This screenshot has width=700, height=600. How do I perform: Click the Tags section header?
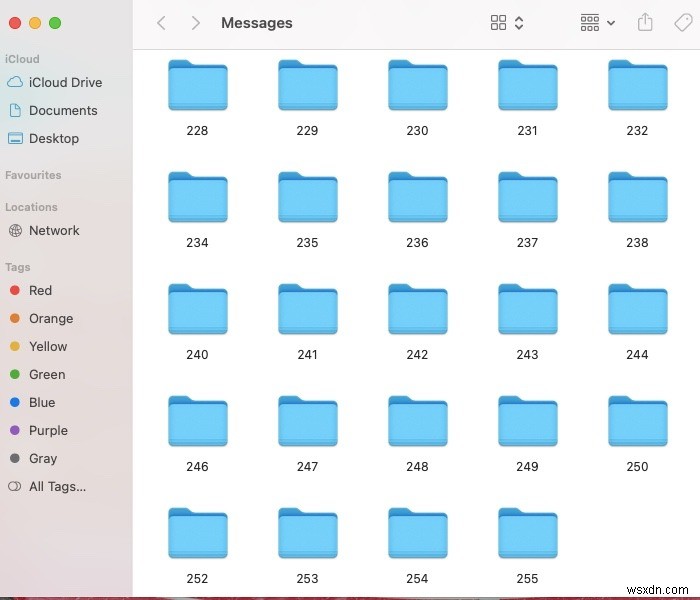point(18,267)
